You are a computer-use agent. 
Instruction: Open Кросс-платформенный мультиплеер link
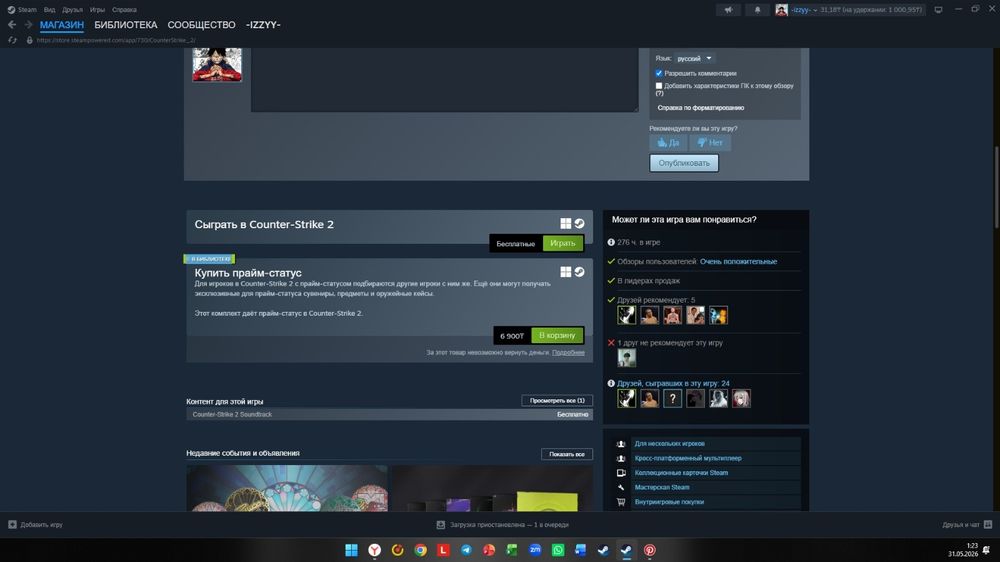[688, 458]
